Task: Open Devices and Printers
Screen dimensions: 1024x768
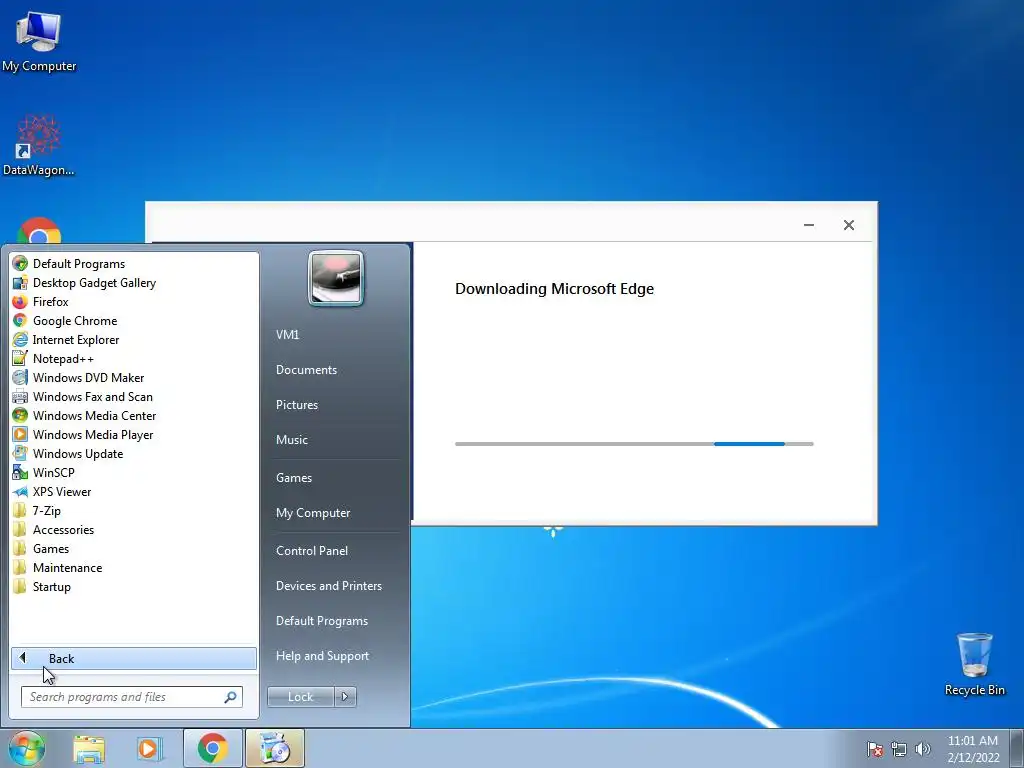Action: (x=328, y=586)
